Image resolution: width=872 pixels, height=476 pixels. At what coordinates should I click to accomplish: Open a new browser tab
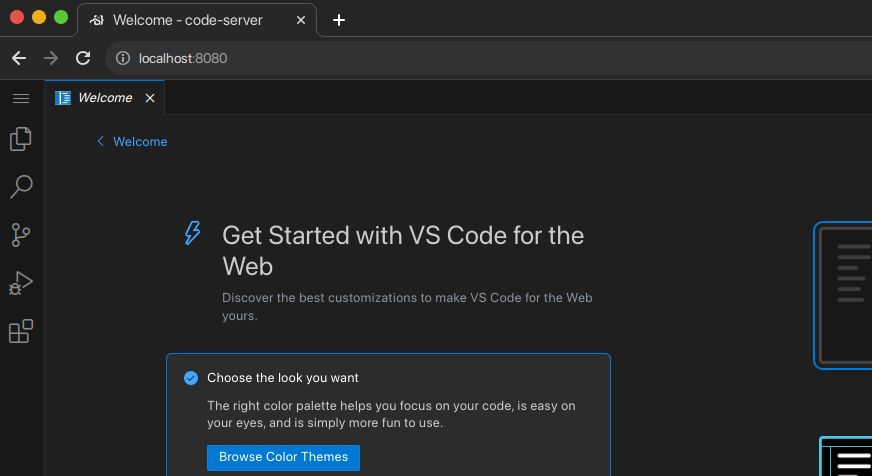339,20
